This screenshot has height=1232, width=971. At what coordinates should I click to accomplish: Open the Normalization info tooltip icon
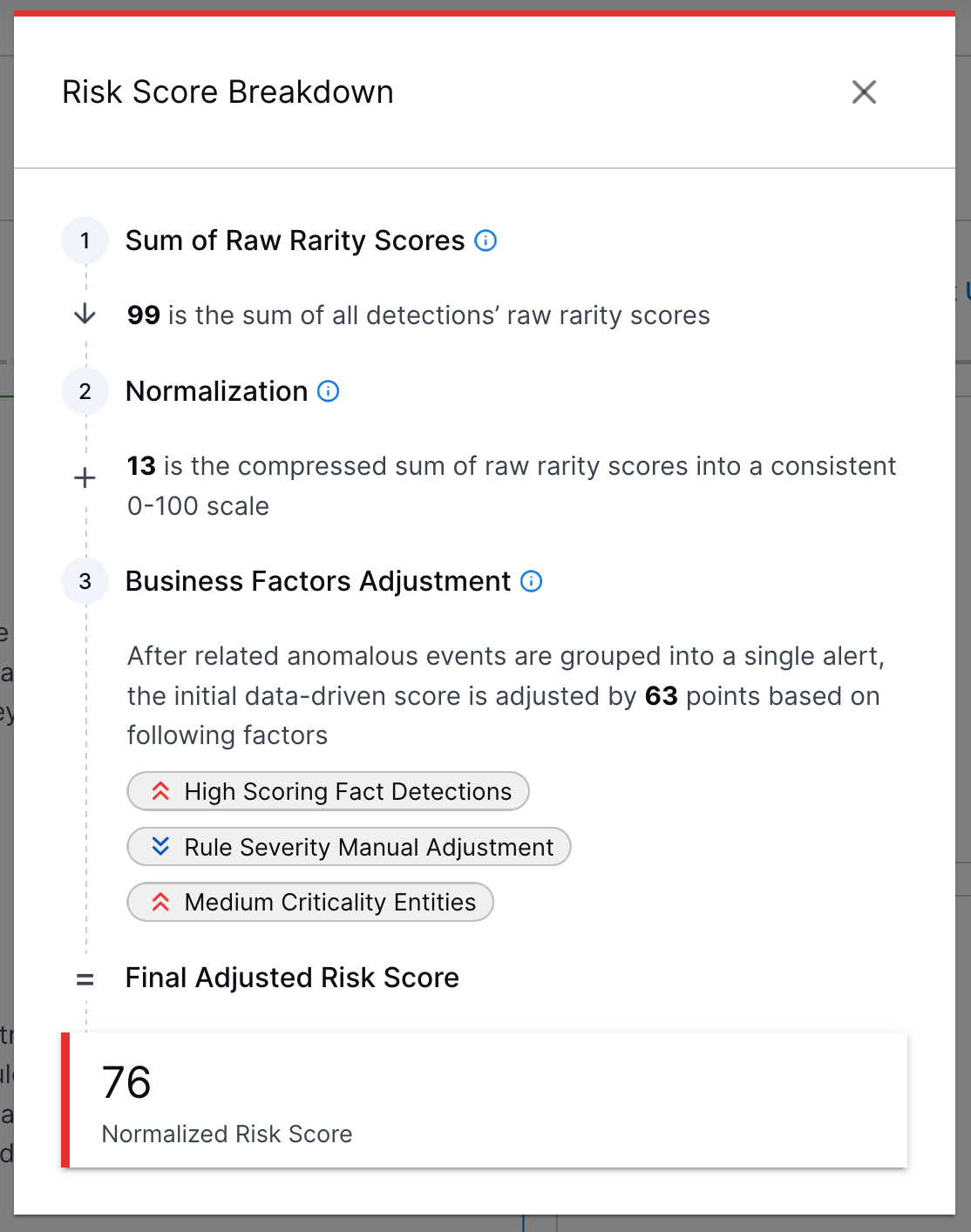(327, 392)
